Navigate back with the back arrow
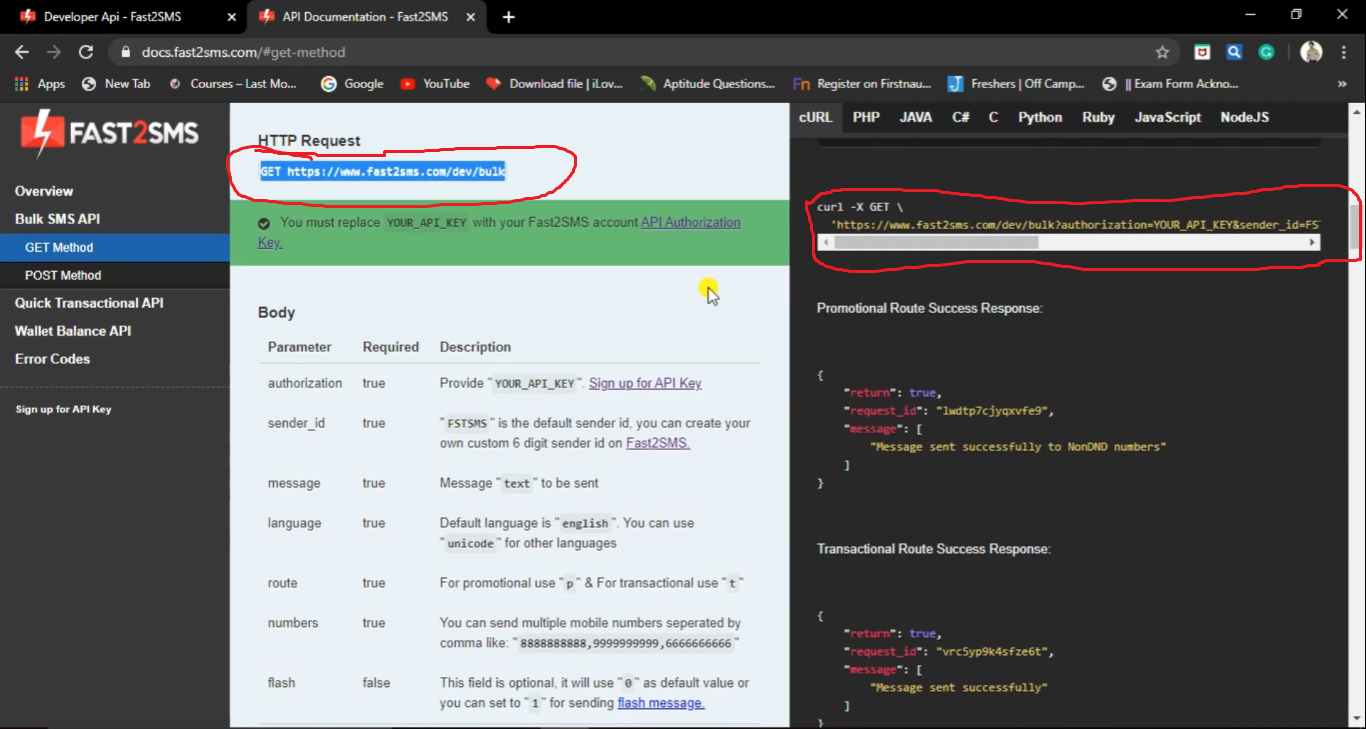 pyautogui.click(x=21, y=51)
